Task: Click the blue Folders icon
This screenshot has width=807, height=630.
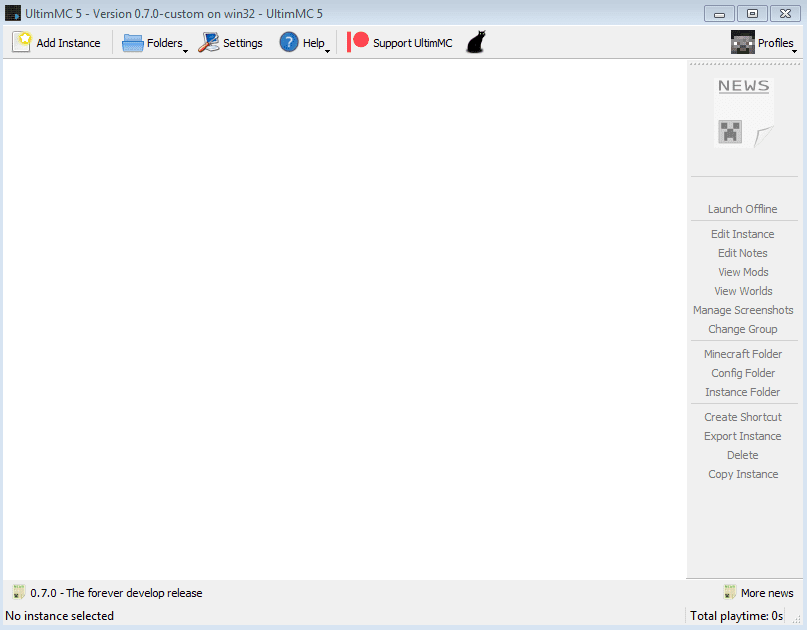Action: coord(132,43)
